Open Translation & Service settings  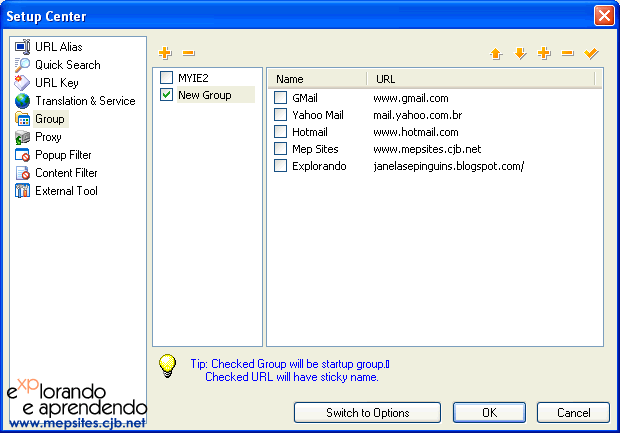tap(85, 101)
